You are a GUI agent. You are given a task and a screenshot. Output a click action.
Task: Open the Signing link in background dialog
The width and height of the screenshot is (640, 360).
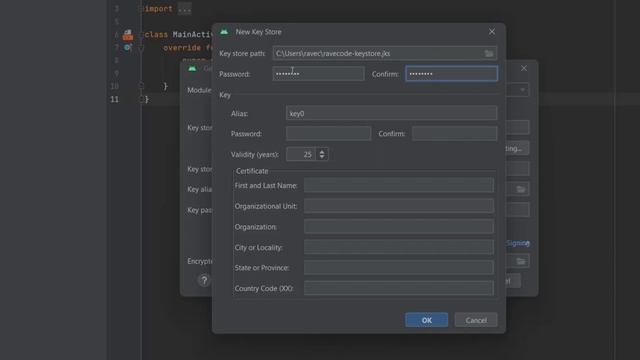point(518,243)
